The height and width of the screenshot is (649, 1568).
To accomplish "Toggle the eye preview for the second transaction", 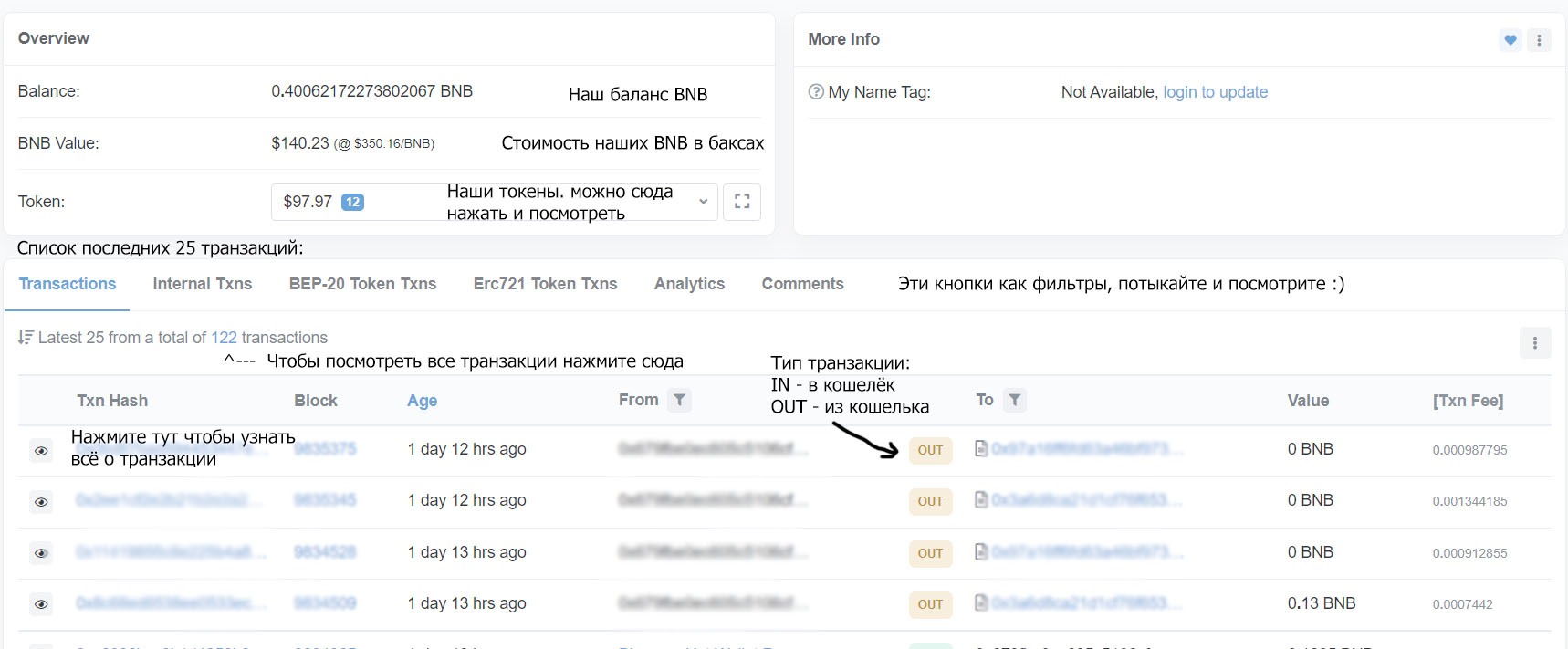I will (x=41, y=501).
